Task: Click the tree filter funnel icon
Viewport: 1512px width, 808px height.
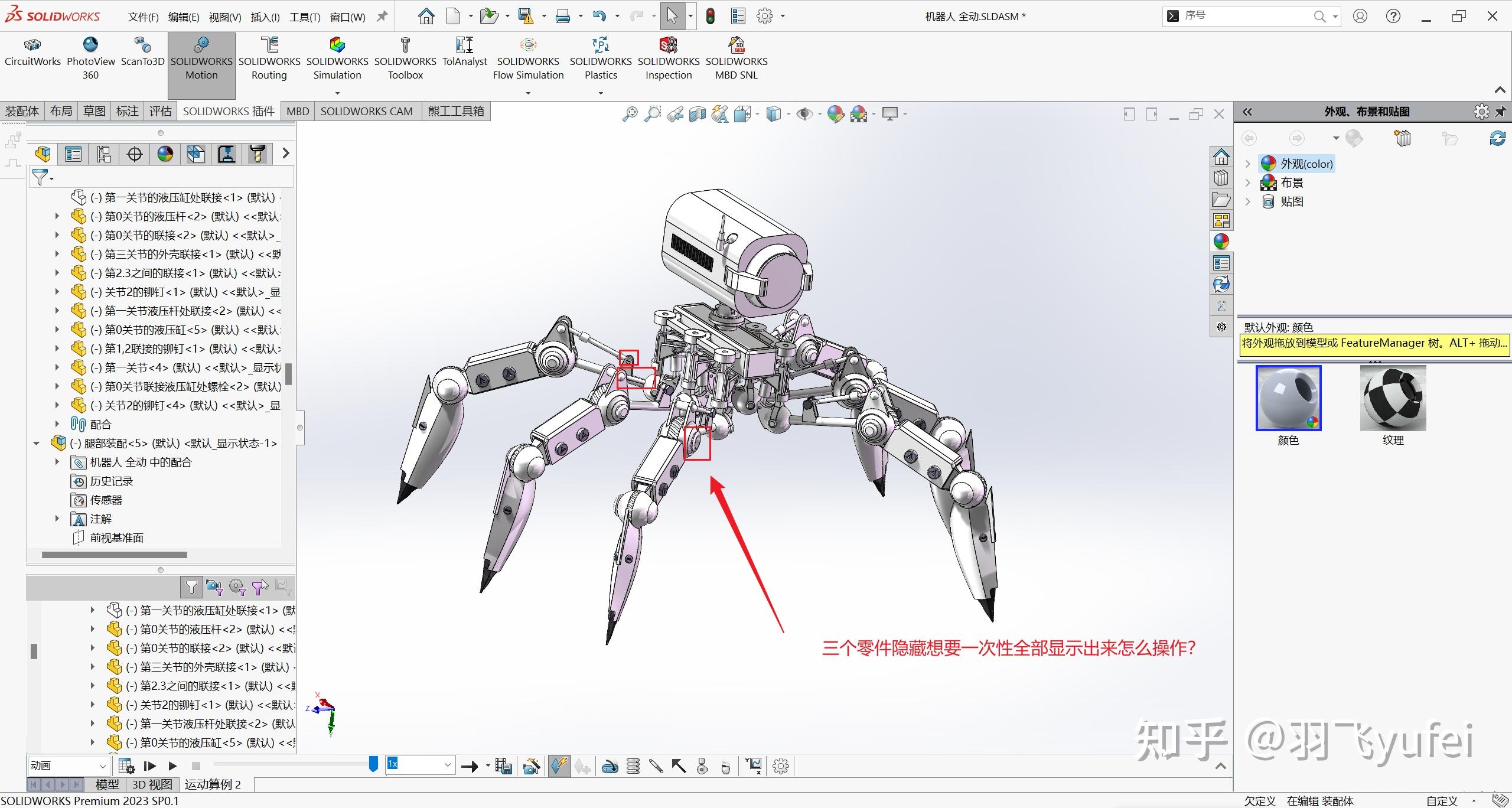Action: 40,177
